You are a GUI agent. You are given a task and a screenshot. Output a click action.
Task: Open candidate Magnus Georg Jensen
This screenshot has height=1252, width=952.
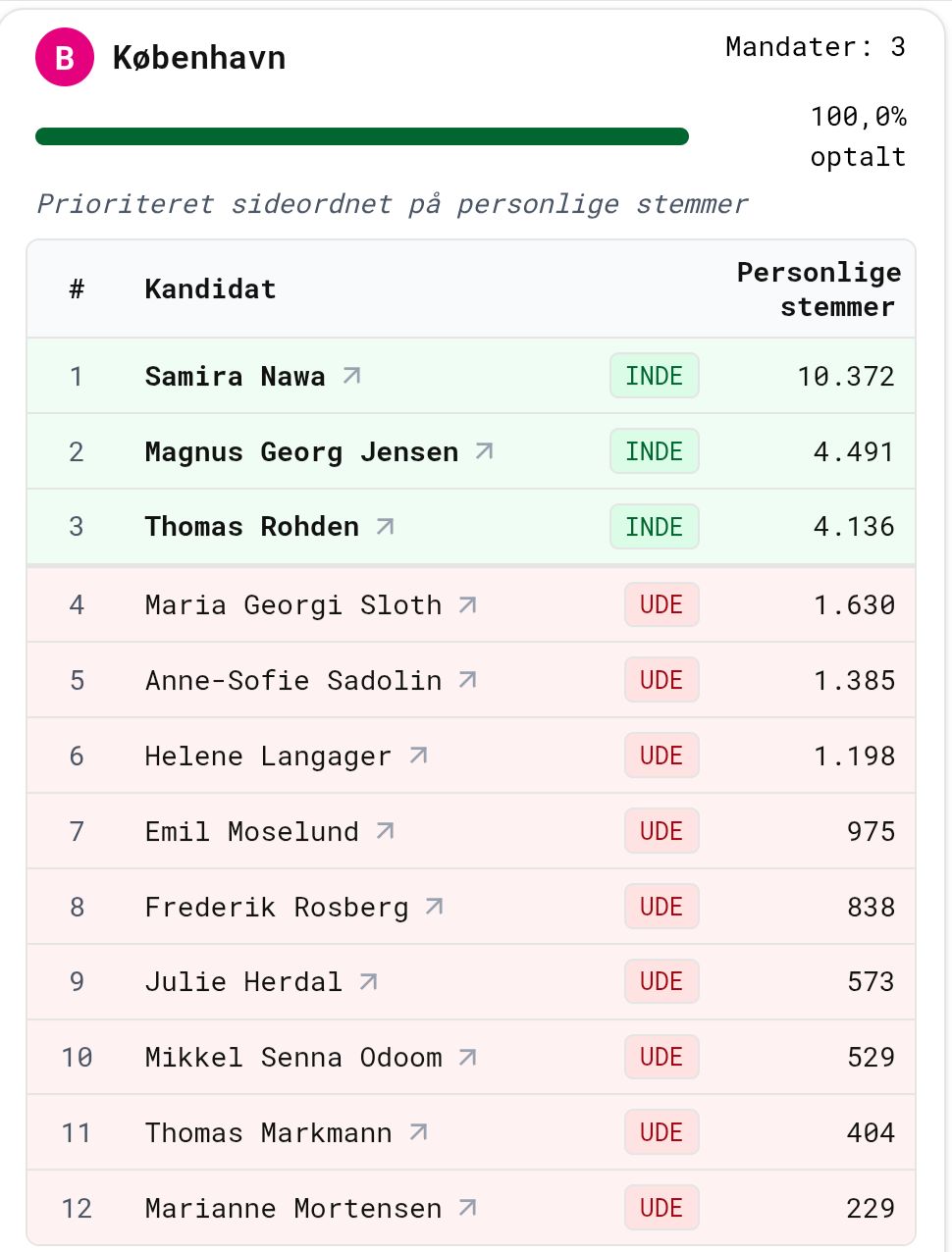point(301,451)
